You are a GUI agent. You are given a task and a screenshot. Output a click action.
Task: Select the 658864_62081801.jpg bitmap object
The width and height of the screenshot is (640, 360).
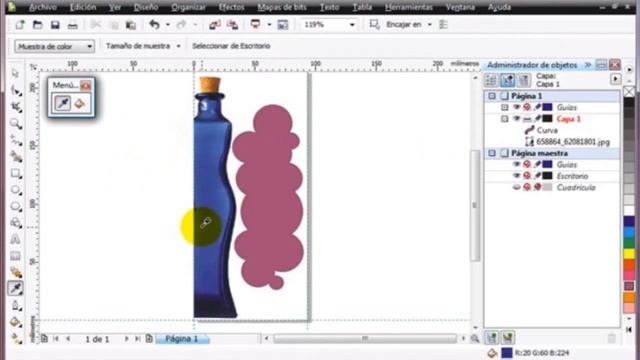(x=573, y=142)
